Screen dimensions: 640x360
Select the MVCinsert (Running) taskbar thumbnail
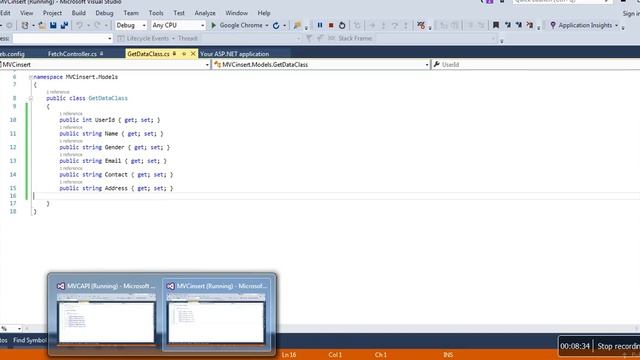click(x=216, y=314)
